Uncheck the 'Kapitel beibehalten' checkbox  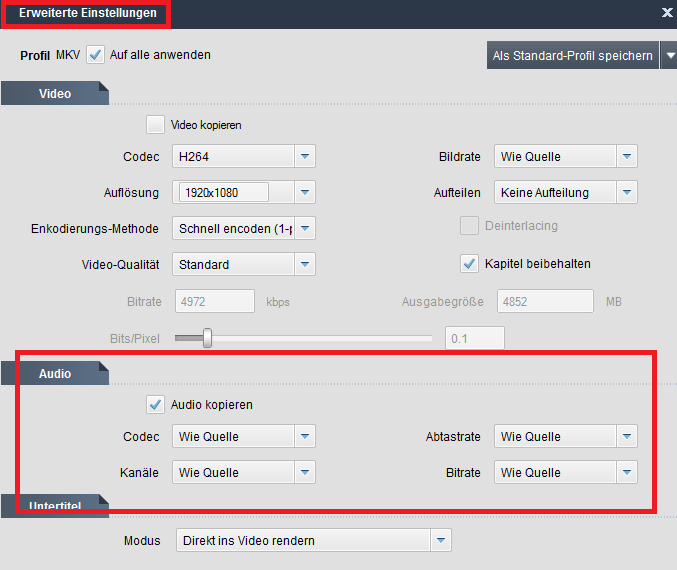[468, 264]
